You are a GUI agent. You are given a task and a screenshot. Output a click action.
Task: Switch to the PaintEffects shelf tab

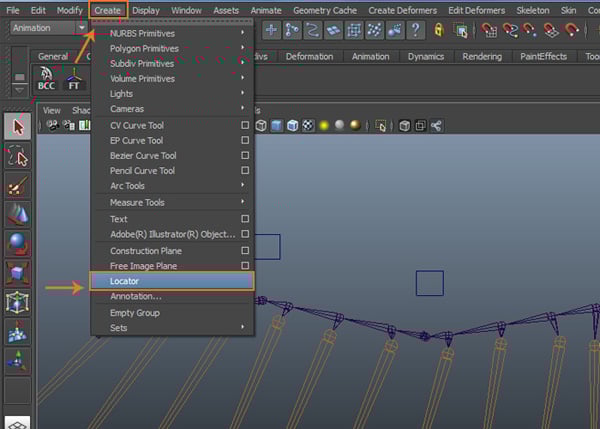coord(543,57)
